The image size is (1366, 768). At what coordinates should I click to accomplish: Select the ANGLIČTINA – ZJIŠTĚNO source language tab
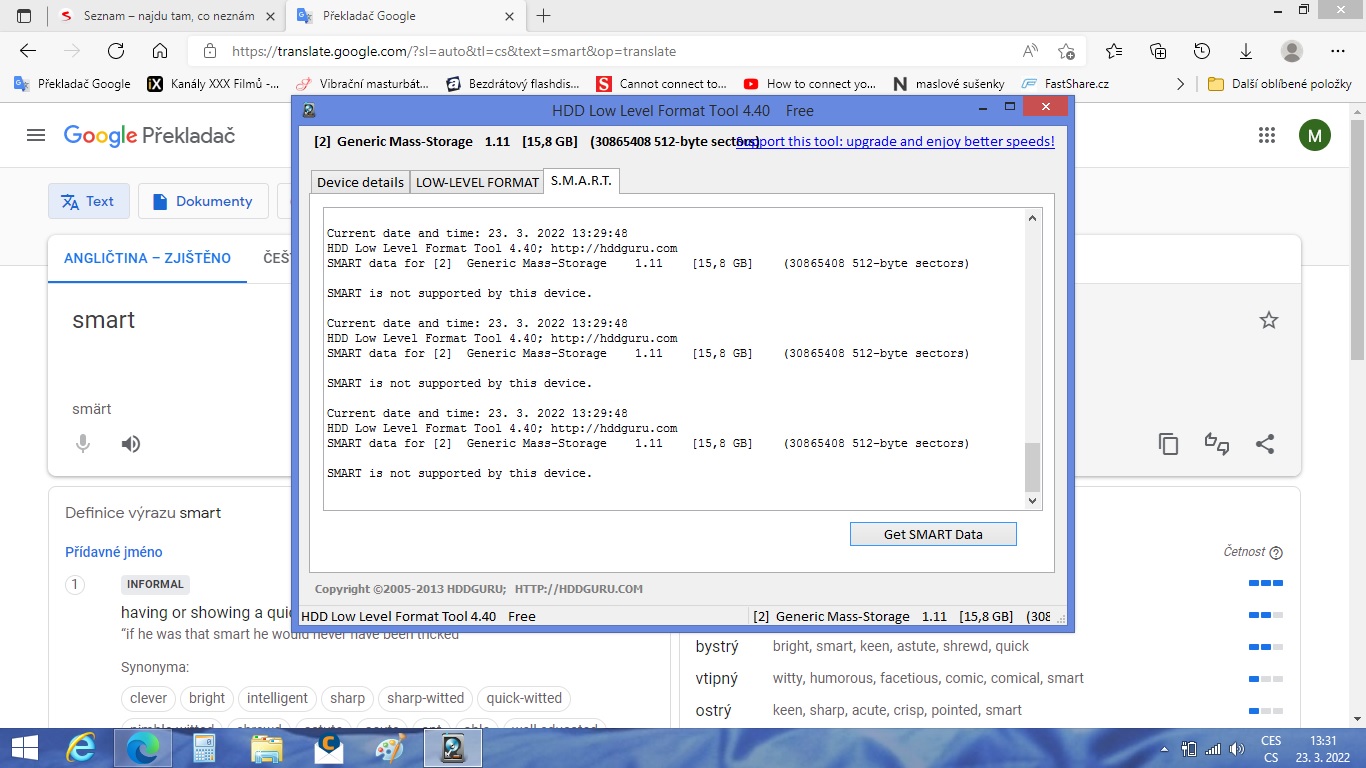147,258
